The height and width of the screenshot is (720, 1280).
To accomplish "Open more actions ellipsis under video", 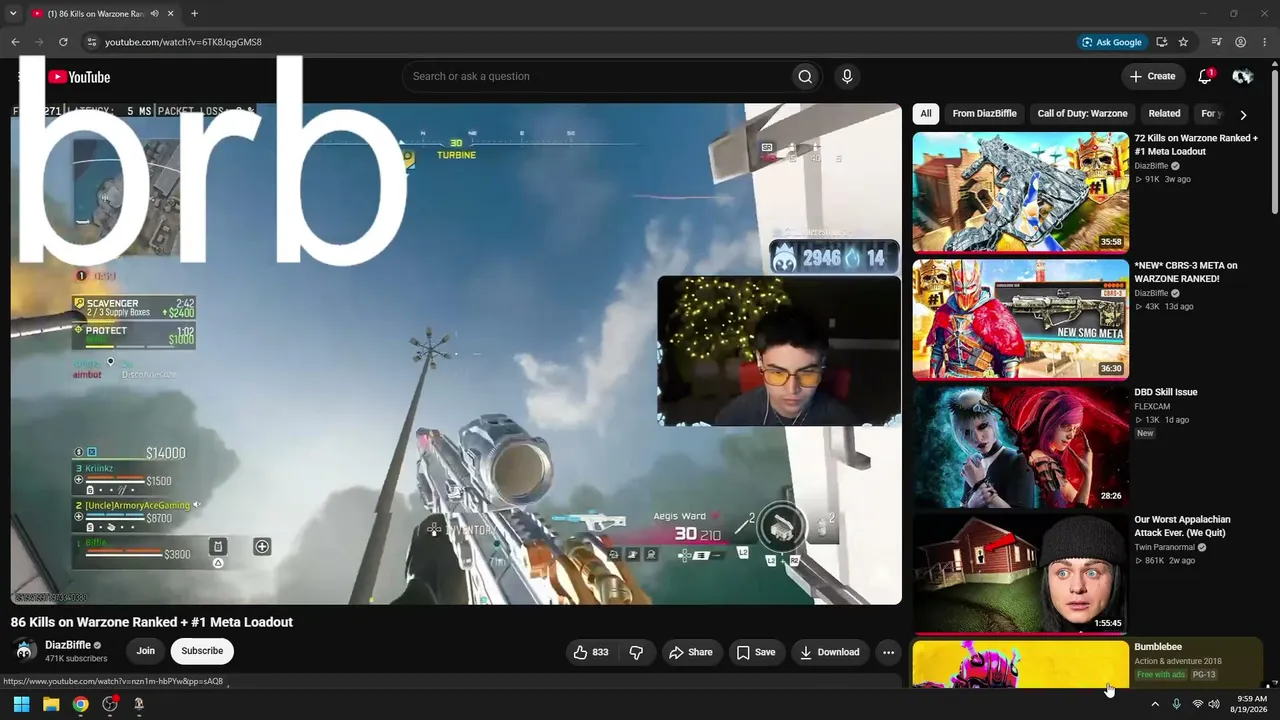I will coord(888,652).
